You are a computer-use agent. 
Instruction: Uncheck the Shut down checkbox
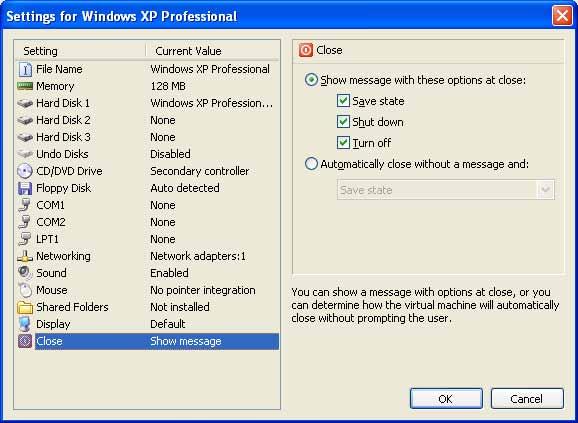point(343,122)
